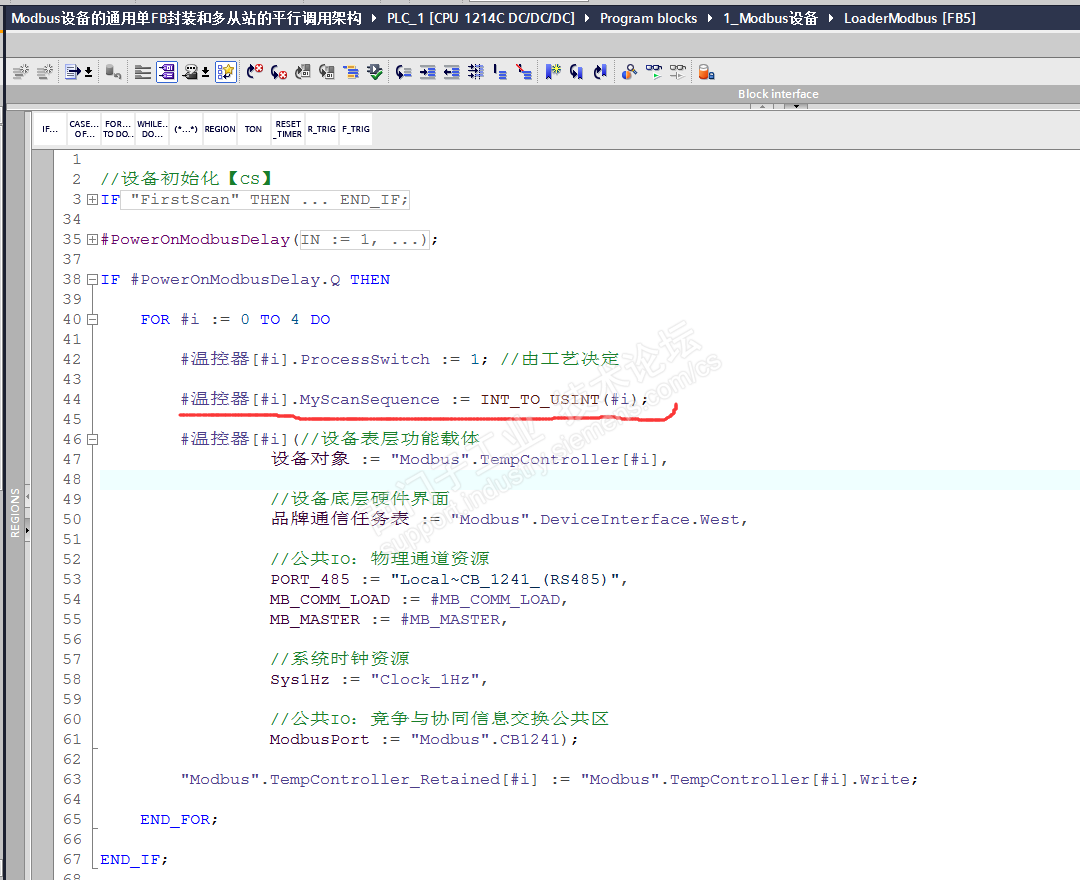The image size is (1080, 880).
Task: Outdent the selected text using toolbar icon
Action: [x=452, y=72]
